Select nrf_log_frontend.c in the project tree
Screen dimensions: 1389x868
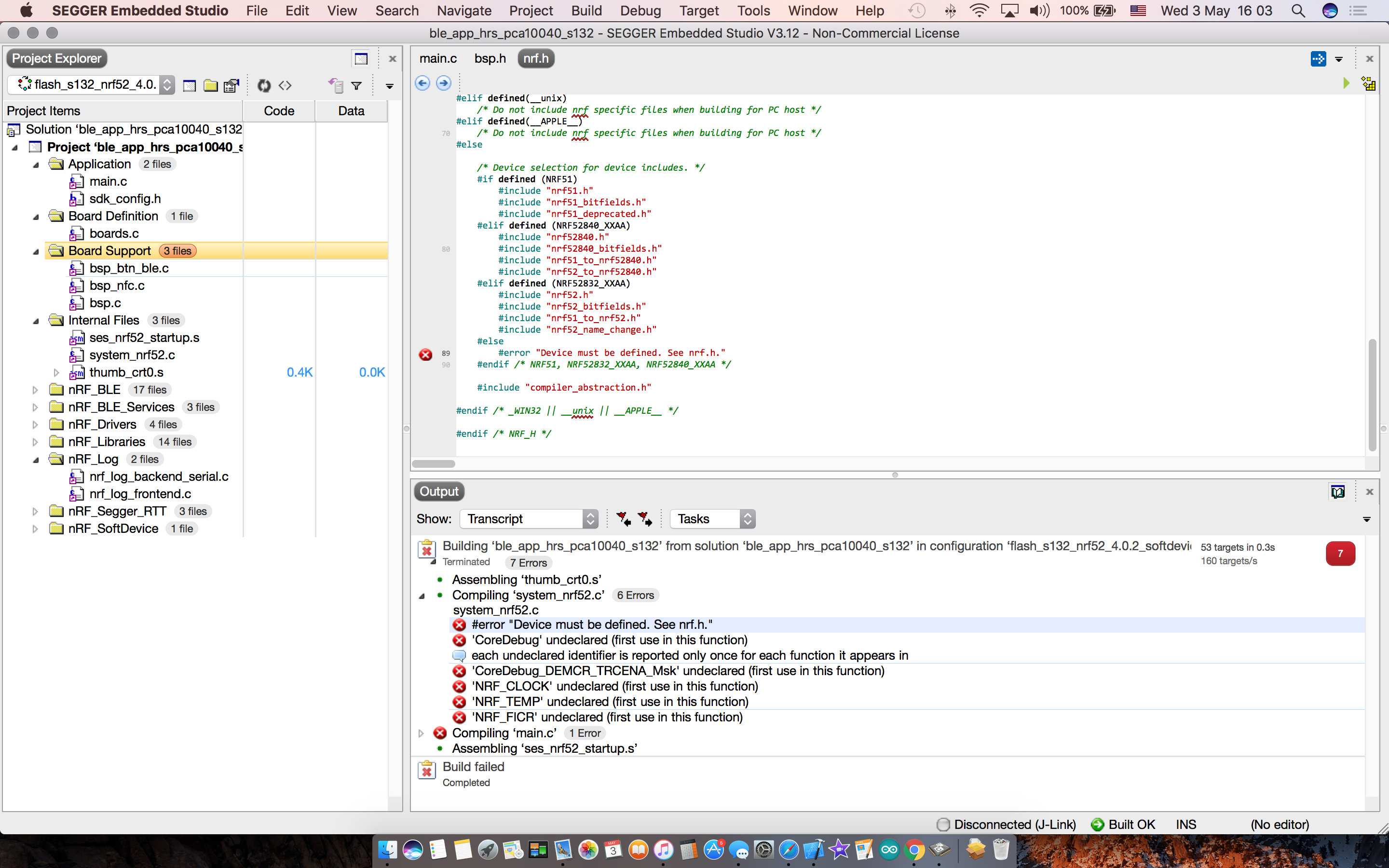click(140, 494)
